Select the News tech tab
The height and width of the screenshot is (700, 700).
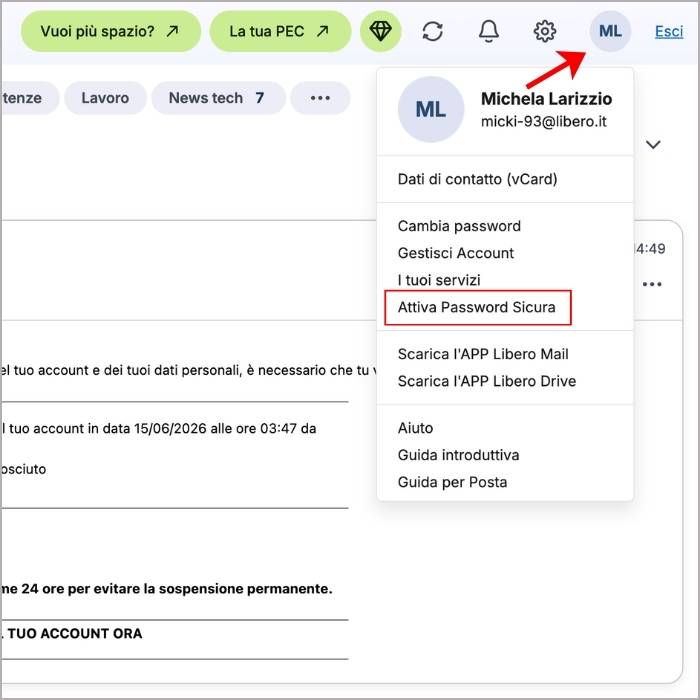pyautogui.click(x=218, y=98)
